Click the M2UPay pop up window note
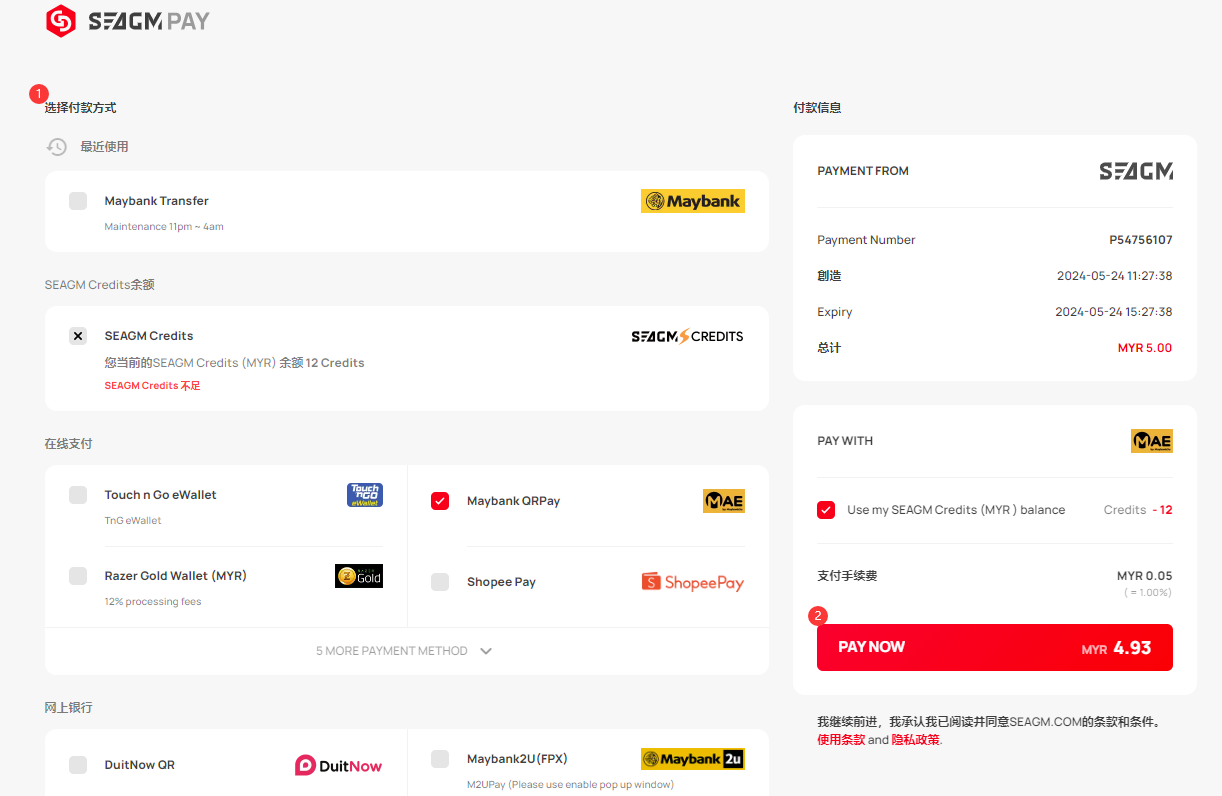 570,785
